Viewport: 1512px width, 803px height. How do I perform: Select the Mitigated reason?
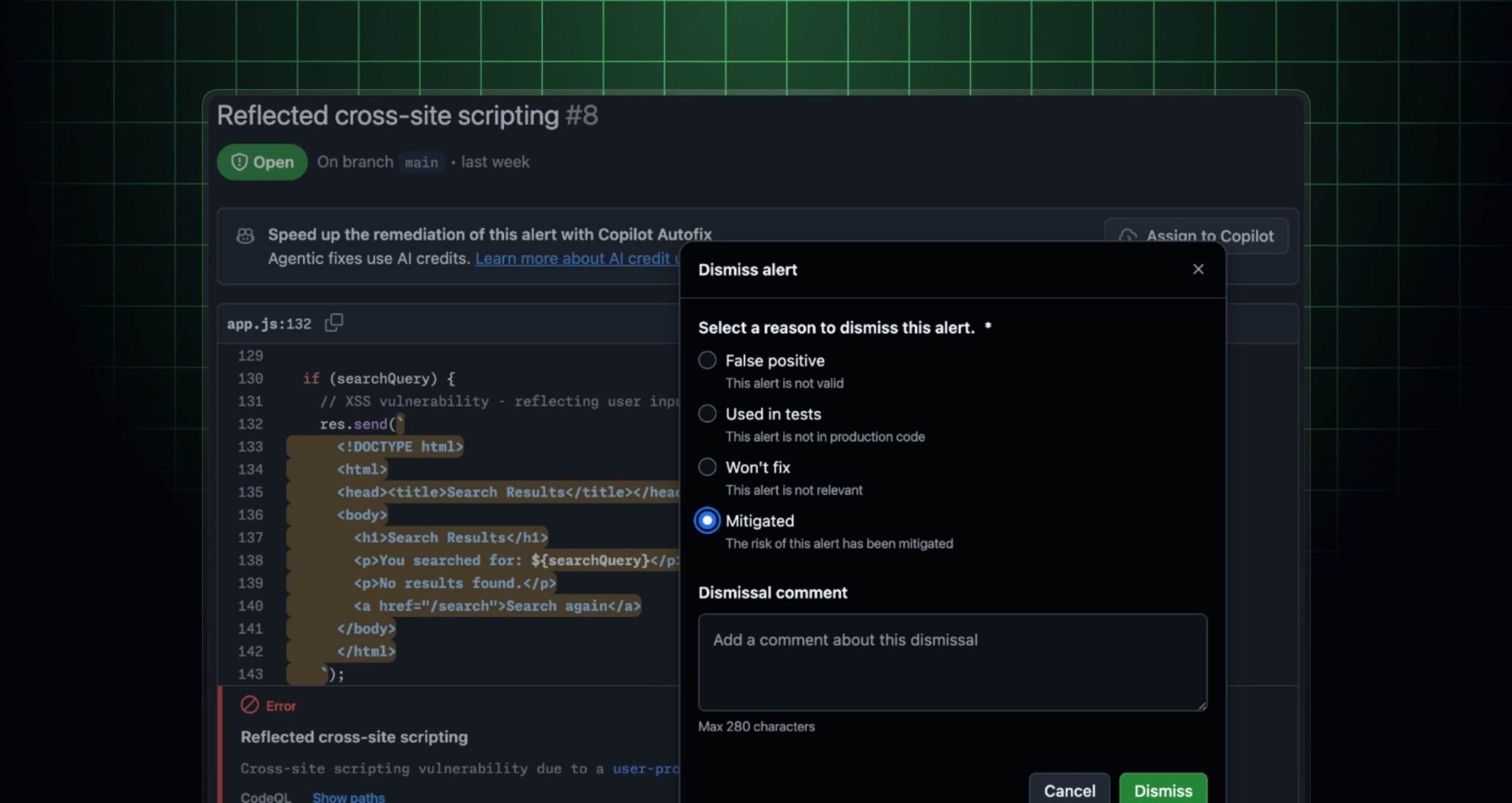click(707, 521)
